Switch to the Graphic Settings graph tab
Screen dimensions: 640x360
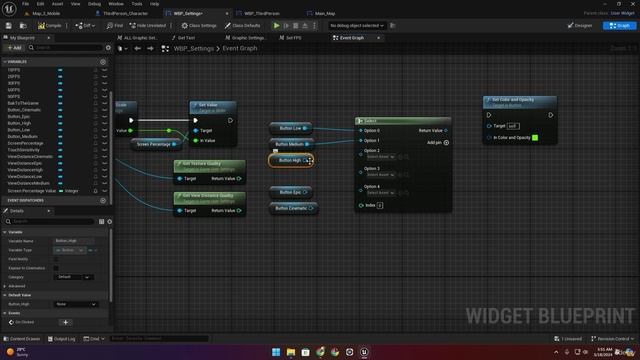click(x=245, y=38)
